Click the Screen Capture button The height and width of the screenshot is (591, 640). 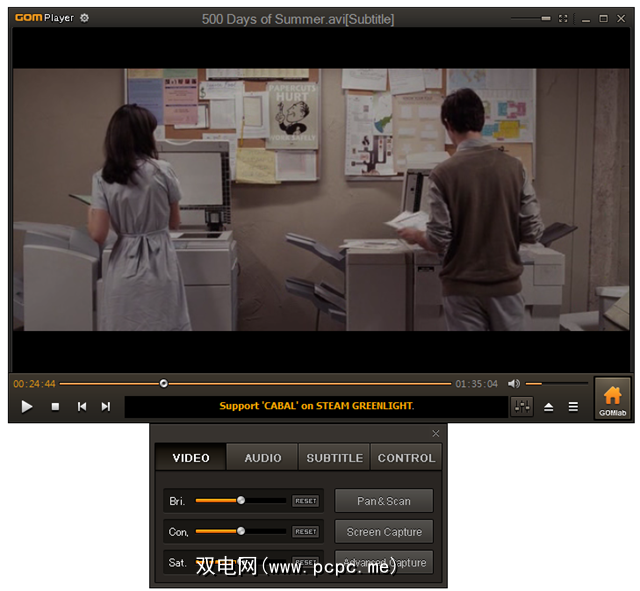384,532
